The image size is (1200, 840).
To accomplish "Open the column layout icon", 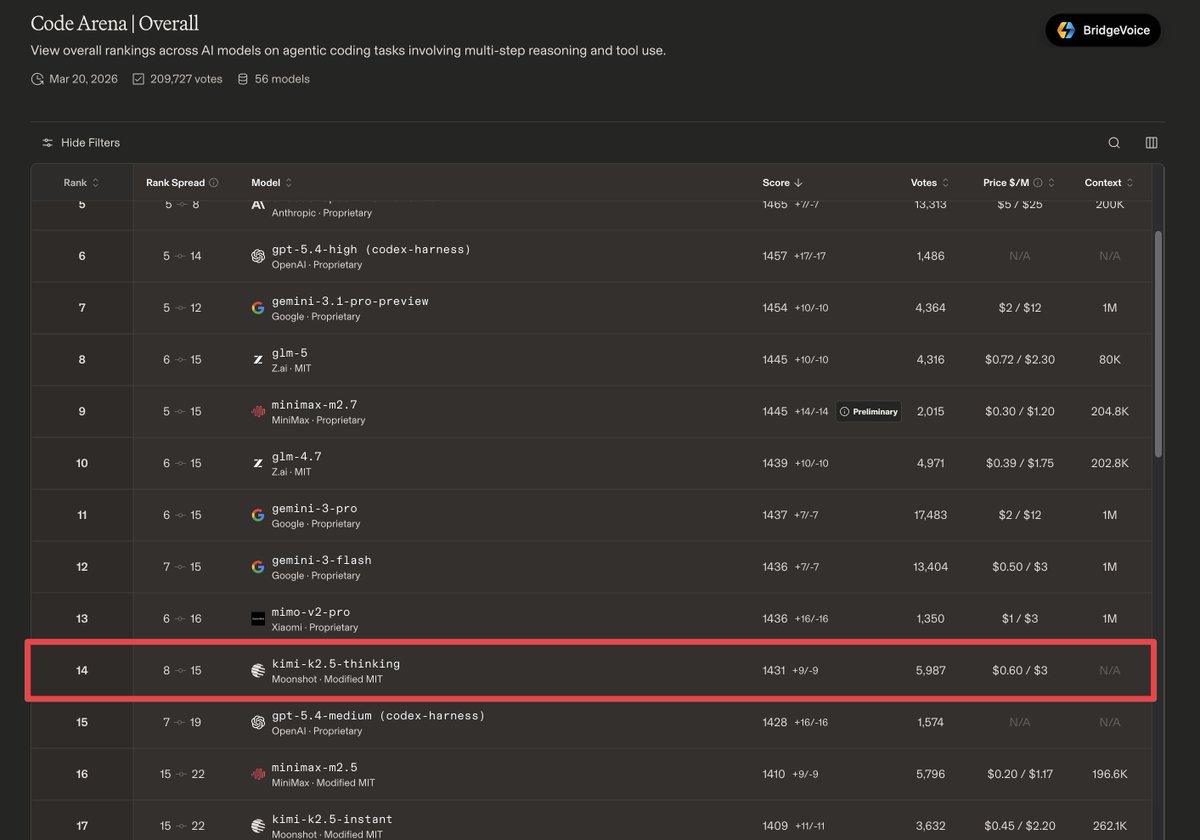I will (1151, 143).
